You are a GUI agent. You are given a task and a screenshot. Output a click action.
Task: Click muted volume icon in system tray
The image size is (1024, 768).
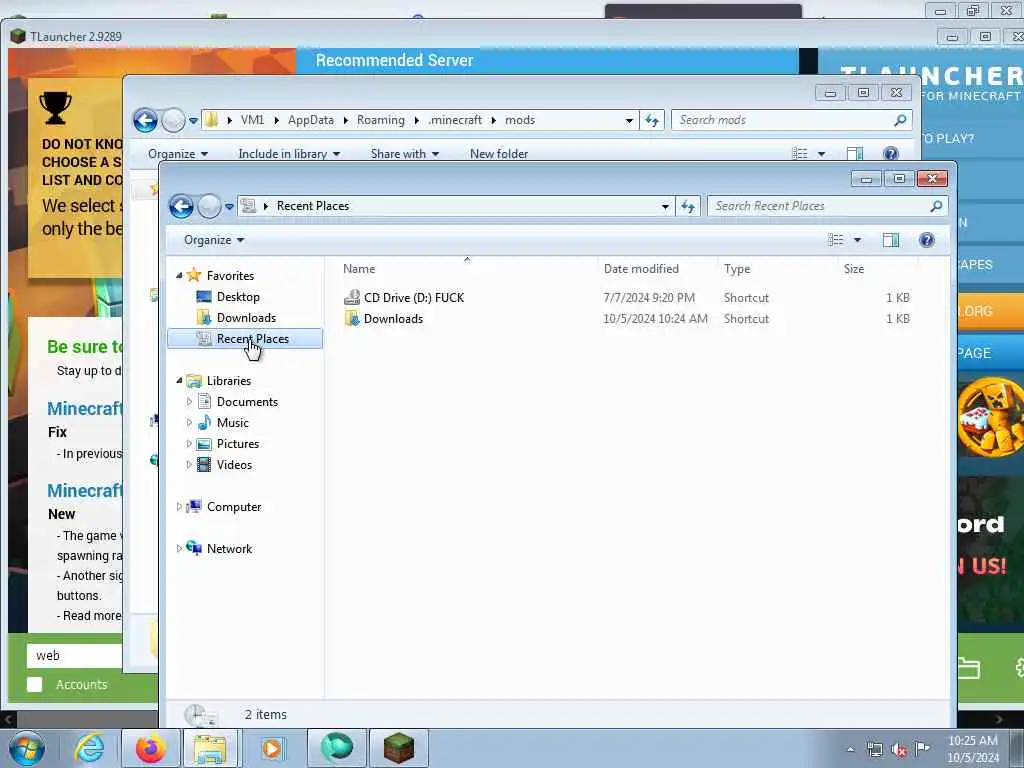899,750
